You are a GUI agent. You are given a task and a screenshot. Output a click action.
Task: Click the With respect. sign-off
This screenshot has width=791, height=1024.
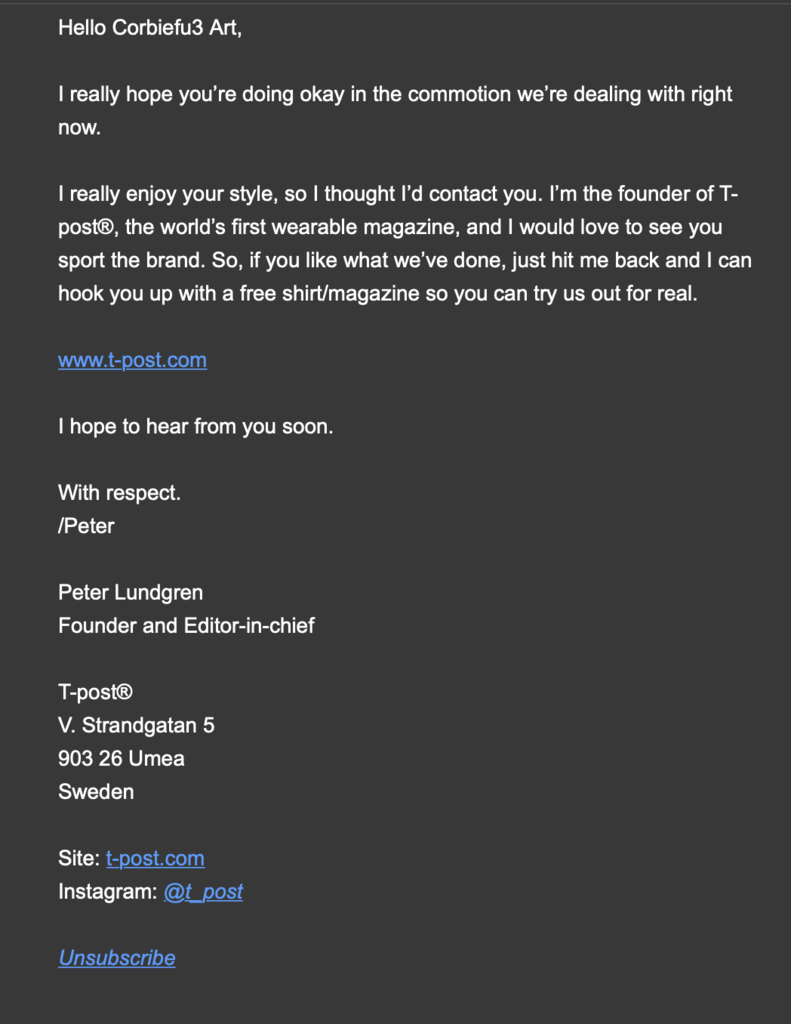(x=120, y=493)
